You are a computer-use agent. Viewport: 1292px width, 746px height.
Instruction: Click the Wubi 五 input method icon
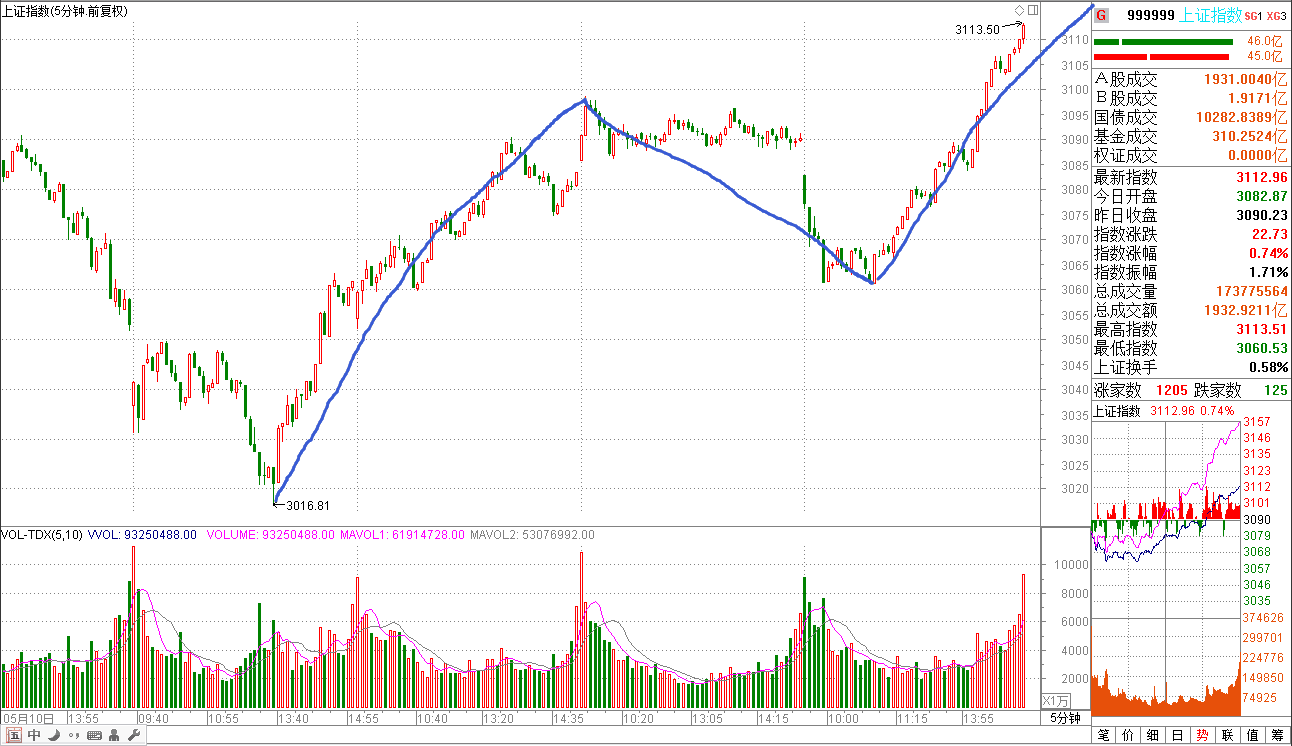coord(13,736)
